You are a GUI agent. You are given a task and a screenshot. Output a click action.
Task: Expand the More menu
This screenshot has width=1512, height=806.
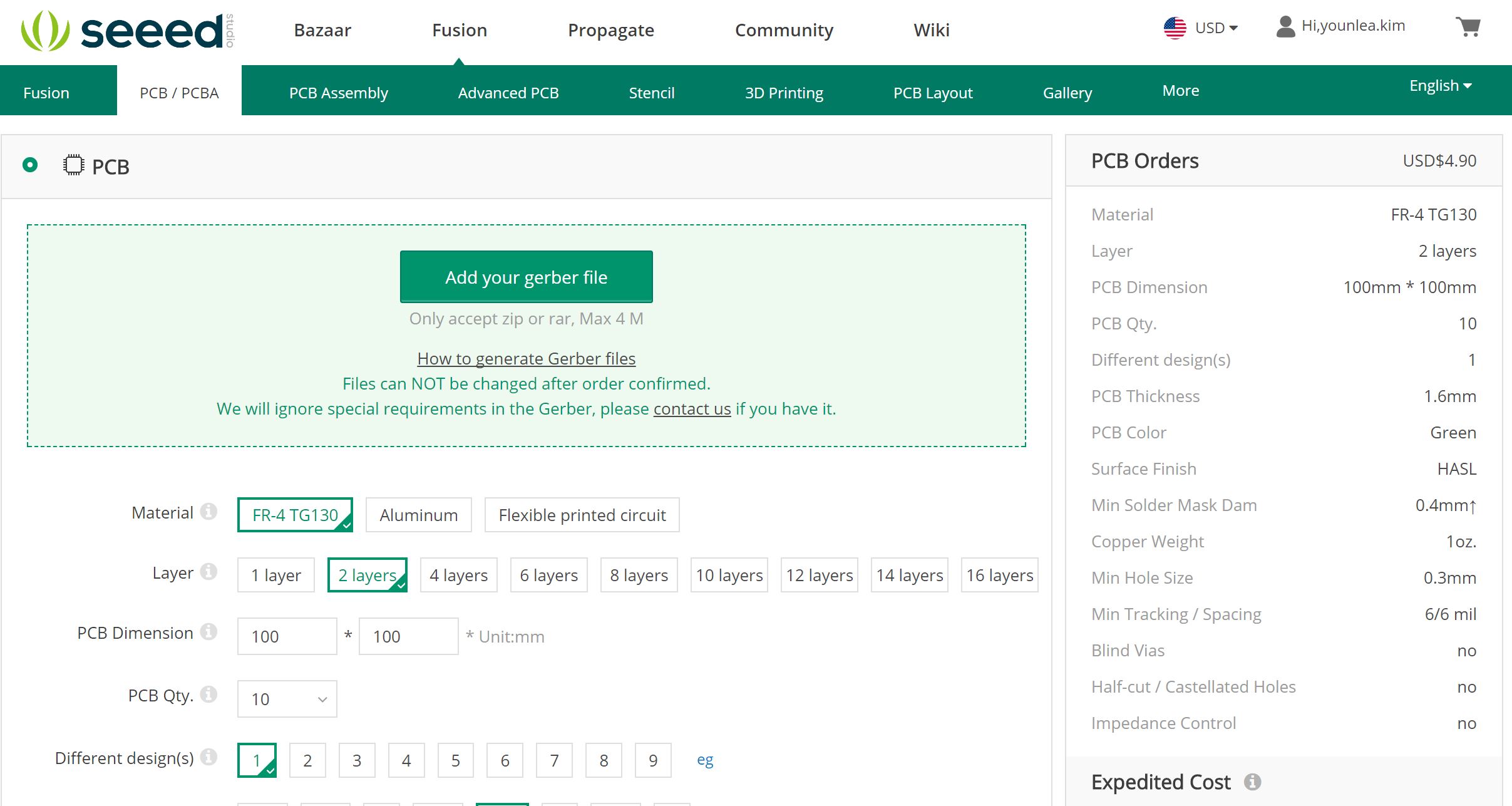[1181, 90]
